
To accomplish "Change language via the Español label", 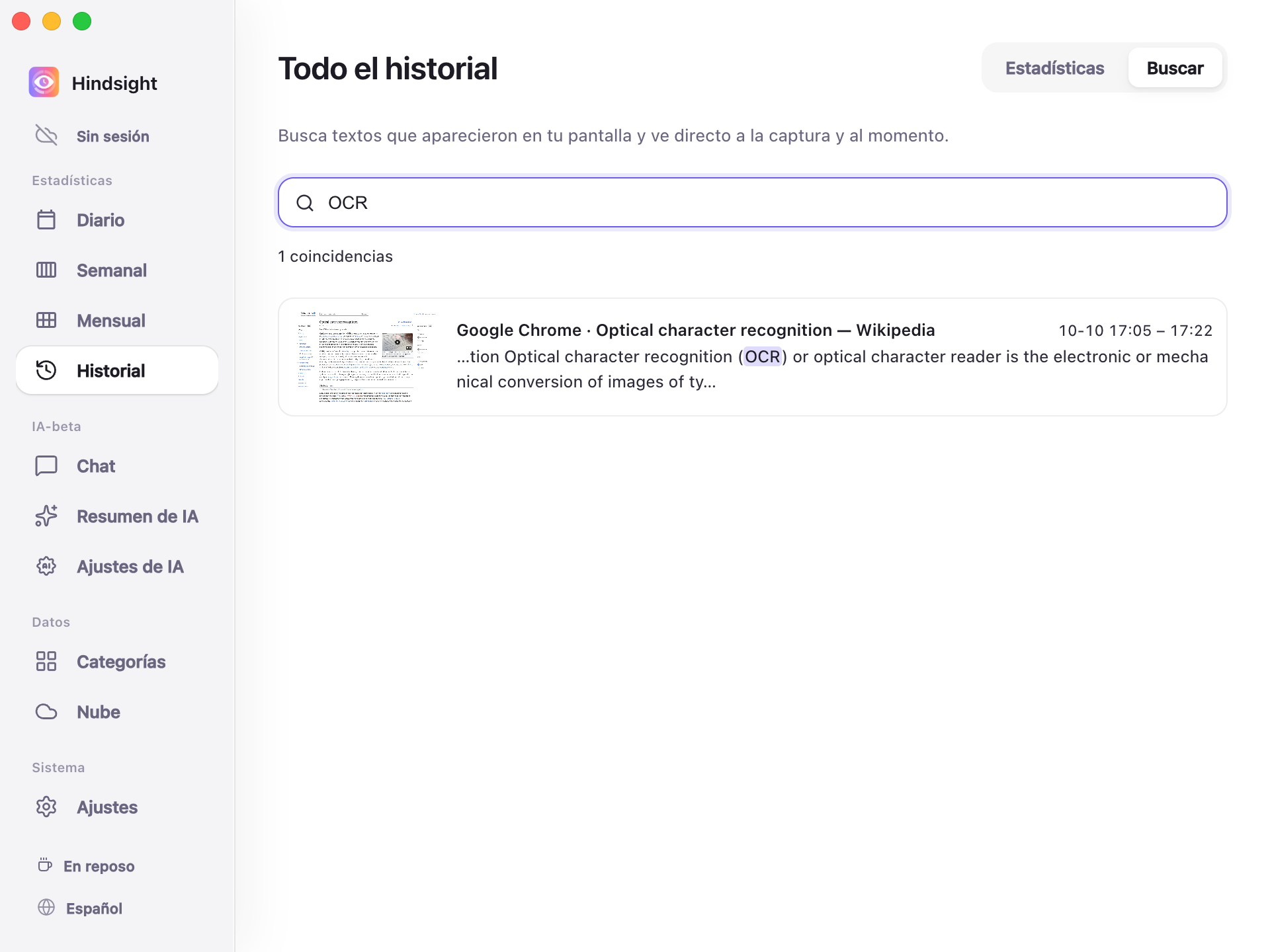I will point(94,908).
